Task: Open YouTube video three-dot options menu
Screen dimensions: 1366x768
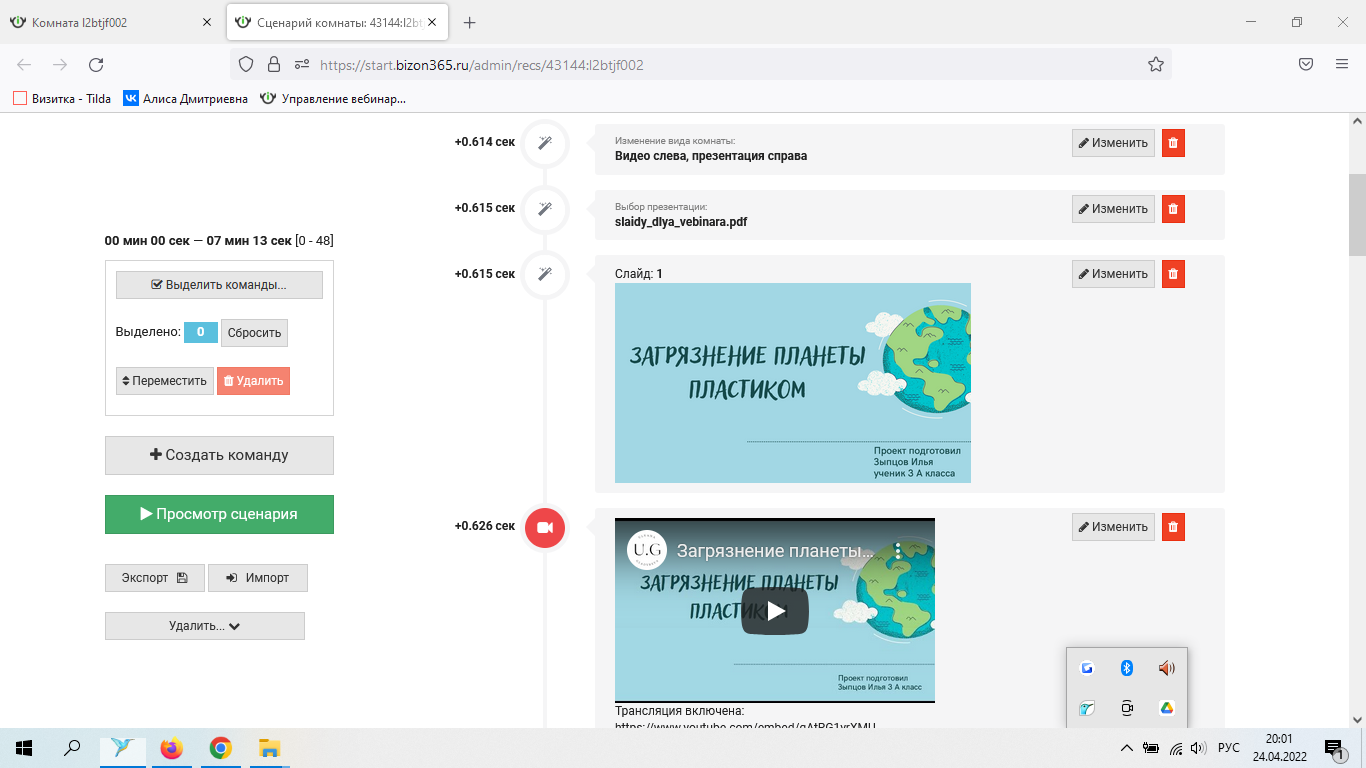Action: point(898,551)
